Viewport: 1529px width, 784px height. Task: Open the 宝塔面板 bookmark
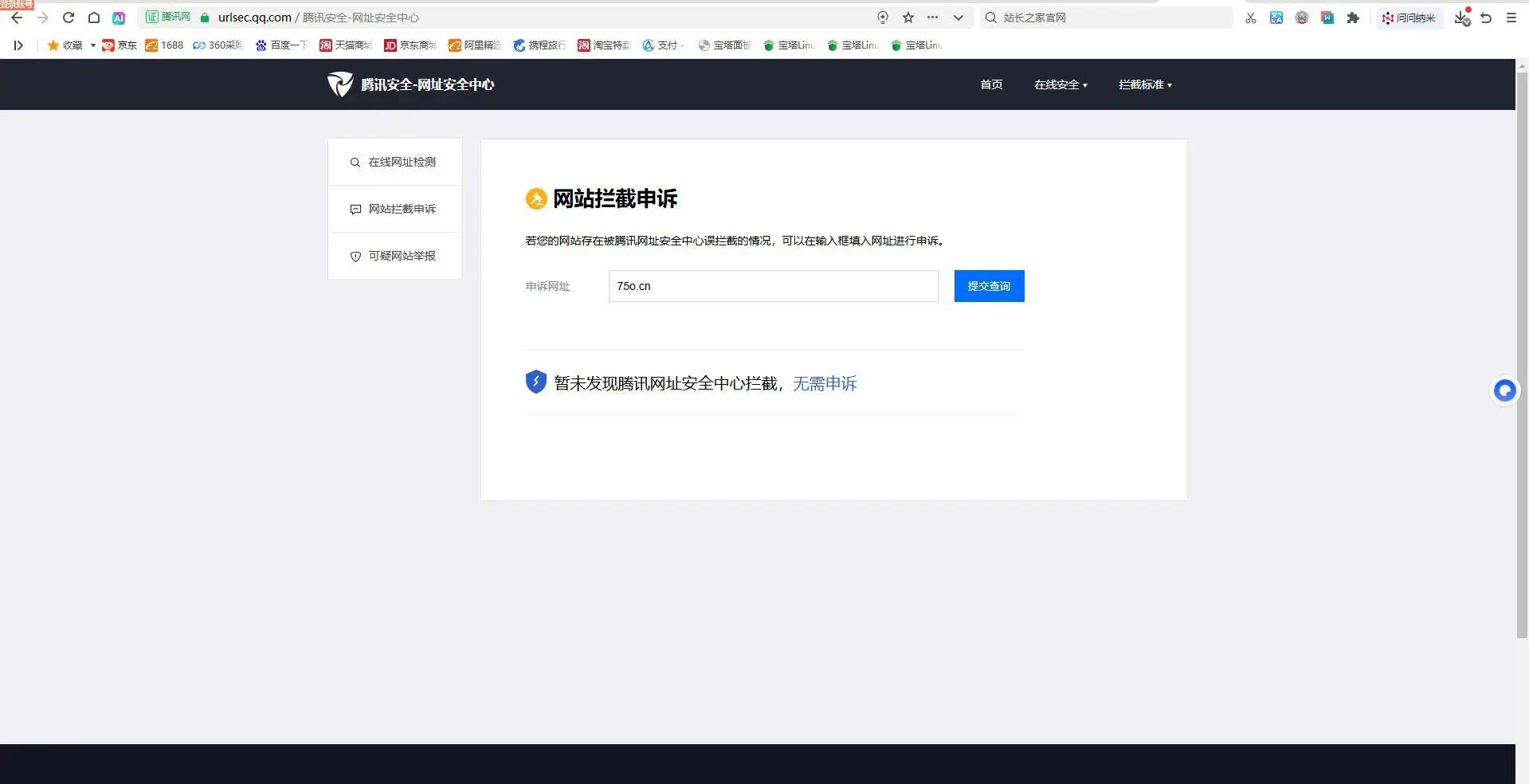coord(724,45)
